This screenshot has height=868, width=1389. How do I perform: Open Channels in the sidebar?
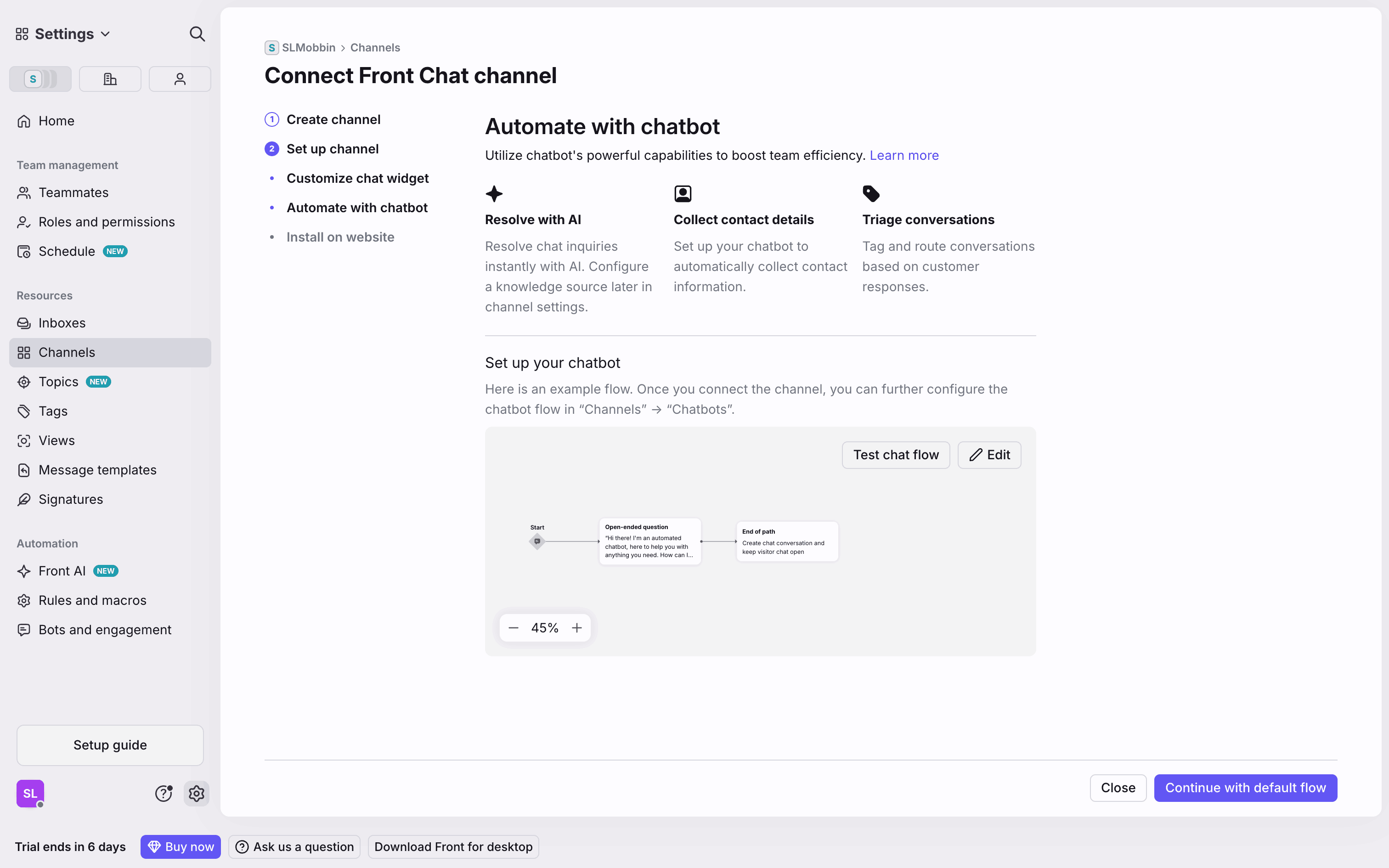pos(67,353)
